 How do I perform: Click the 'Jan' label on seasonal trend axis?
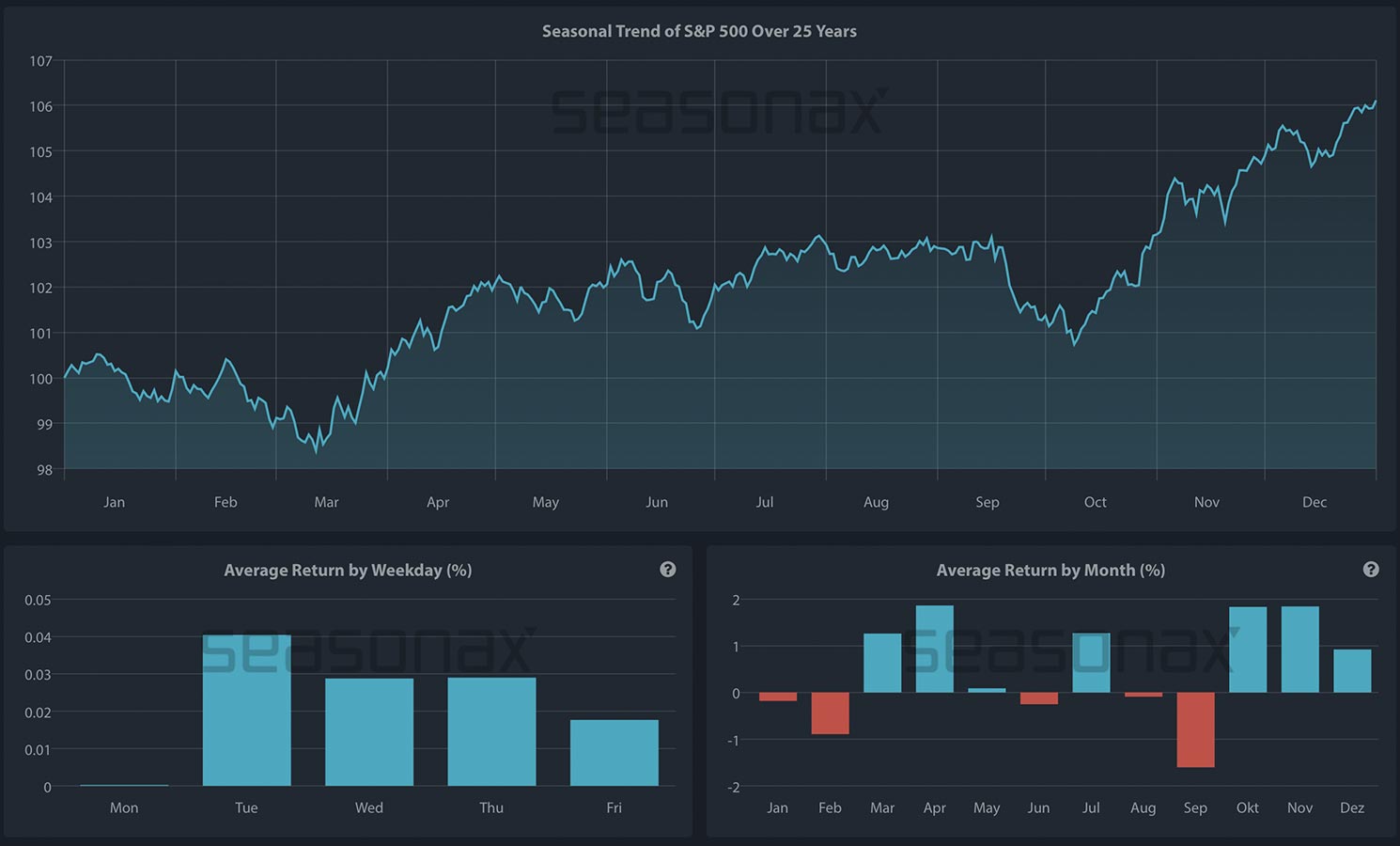click(114, 502)
